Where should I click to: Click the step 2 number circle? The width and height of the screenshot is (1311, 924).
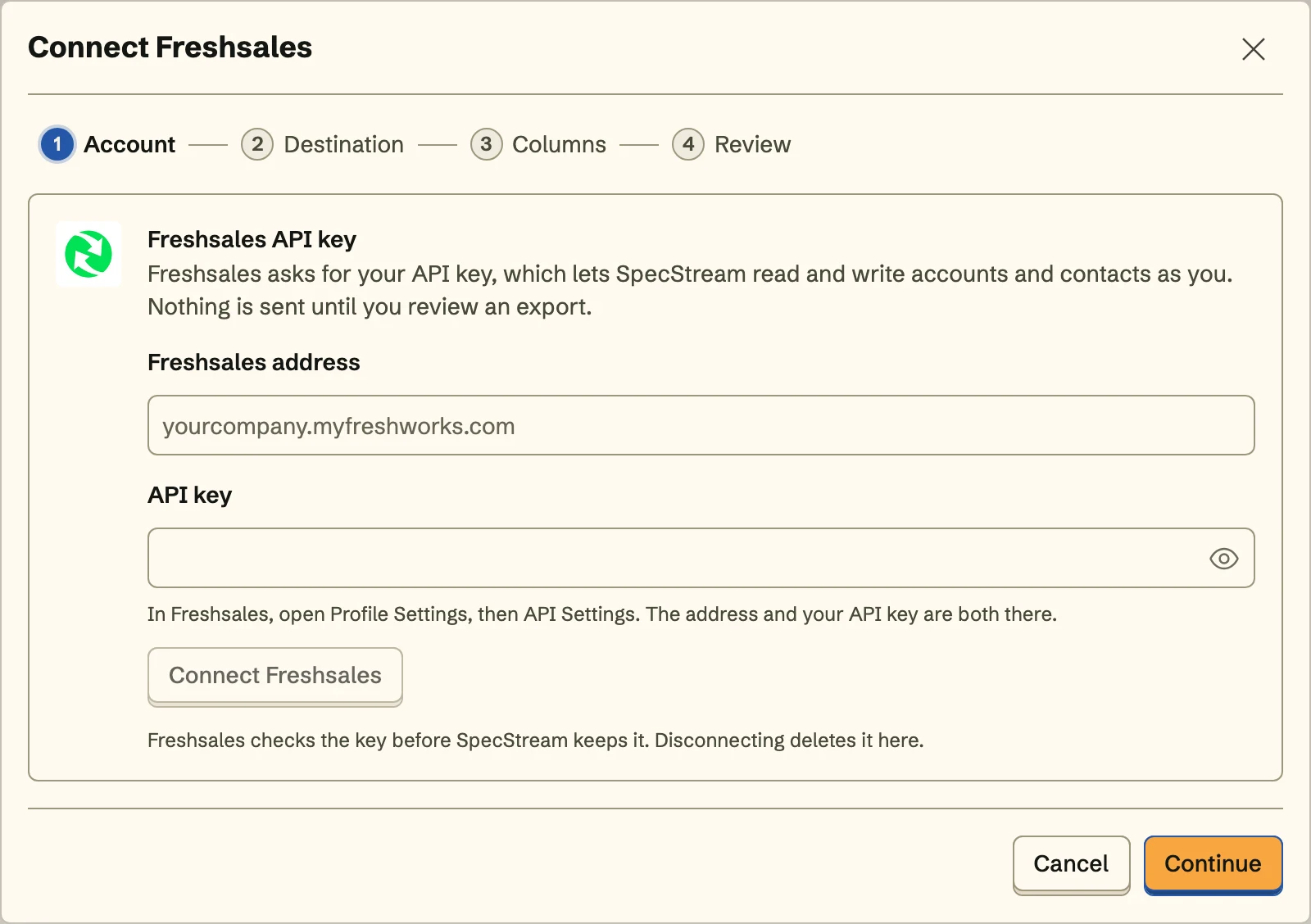click(x=257, y=144)
